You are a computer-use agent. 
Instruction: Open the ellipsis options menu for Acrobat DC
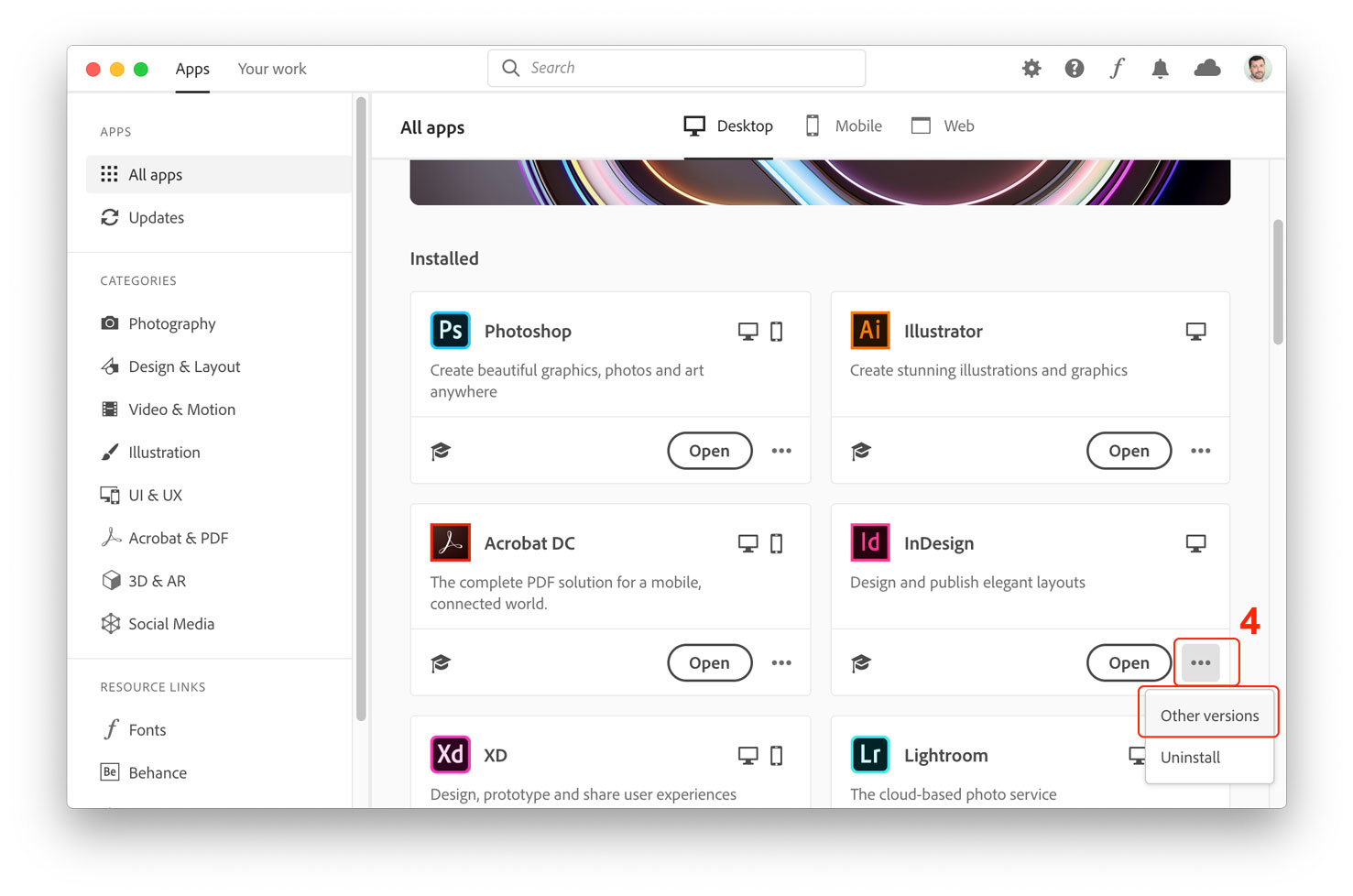(x=781, y=662)
